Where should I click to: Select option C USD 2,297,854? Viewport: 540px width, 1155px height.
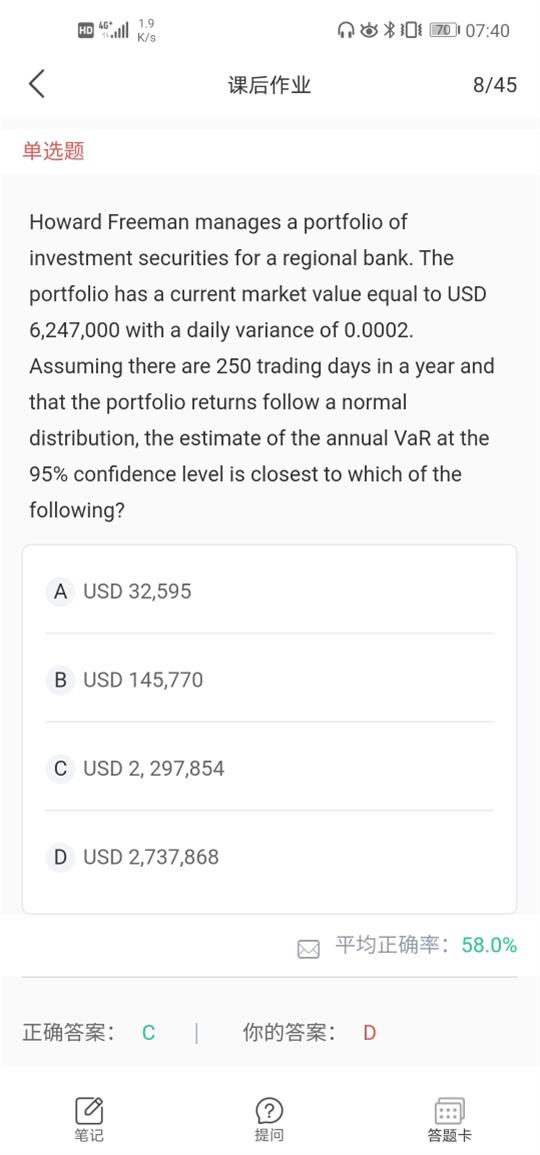tap(269, 768)
